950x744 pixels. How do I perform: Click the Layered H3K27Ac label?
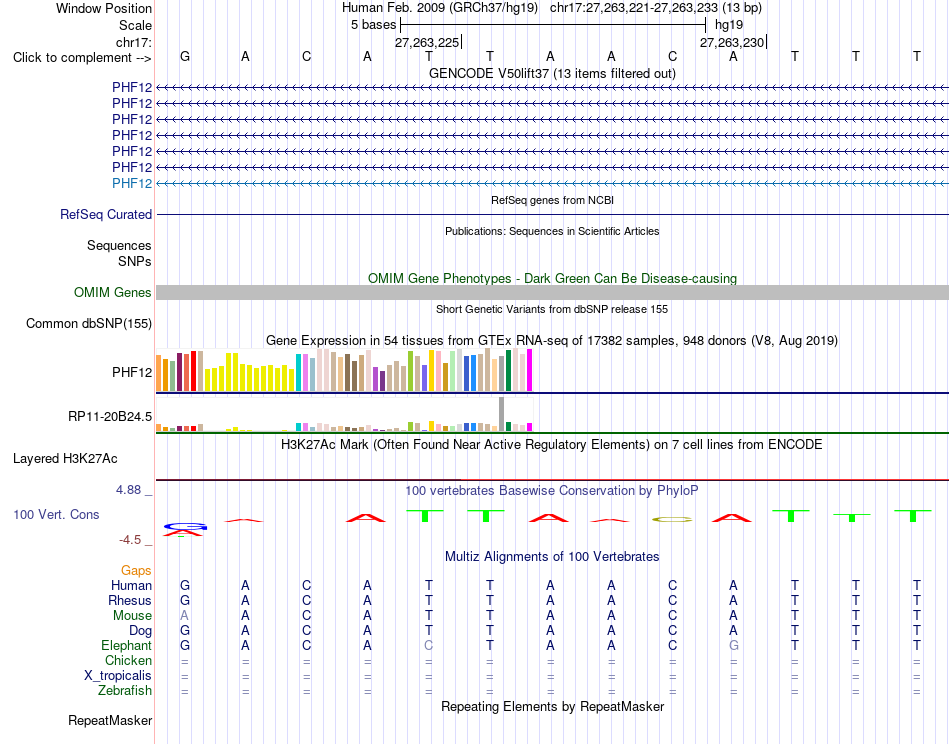[65, 459]
